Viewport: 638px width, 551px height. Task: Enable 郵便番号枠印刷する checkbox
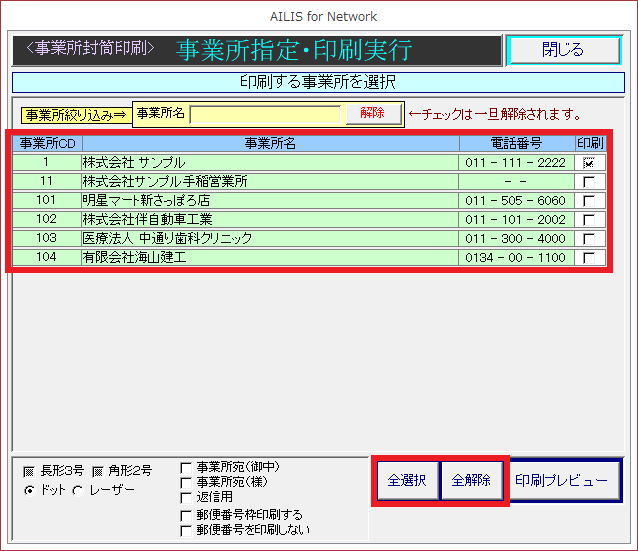point(186,515)
